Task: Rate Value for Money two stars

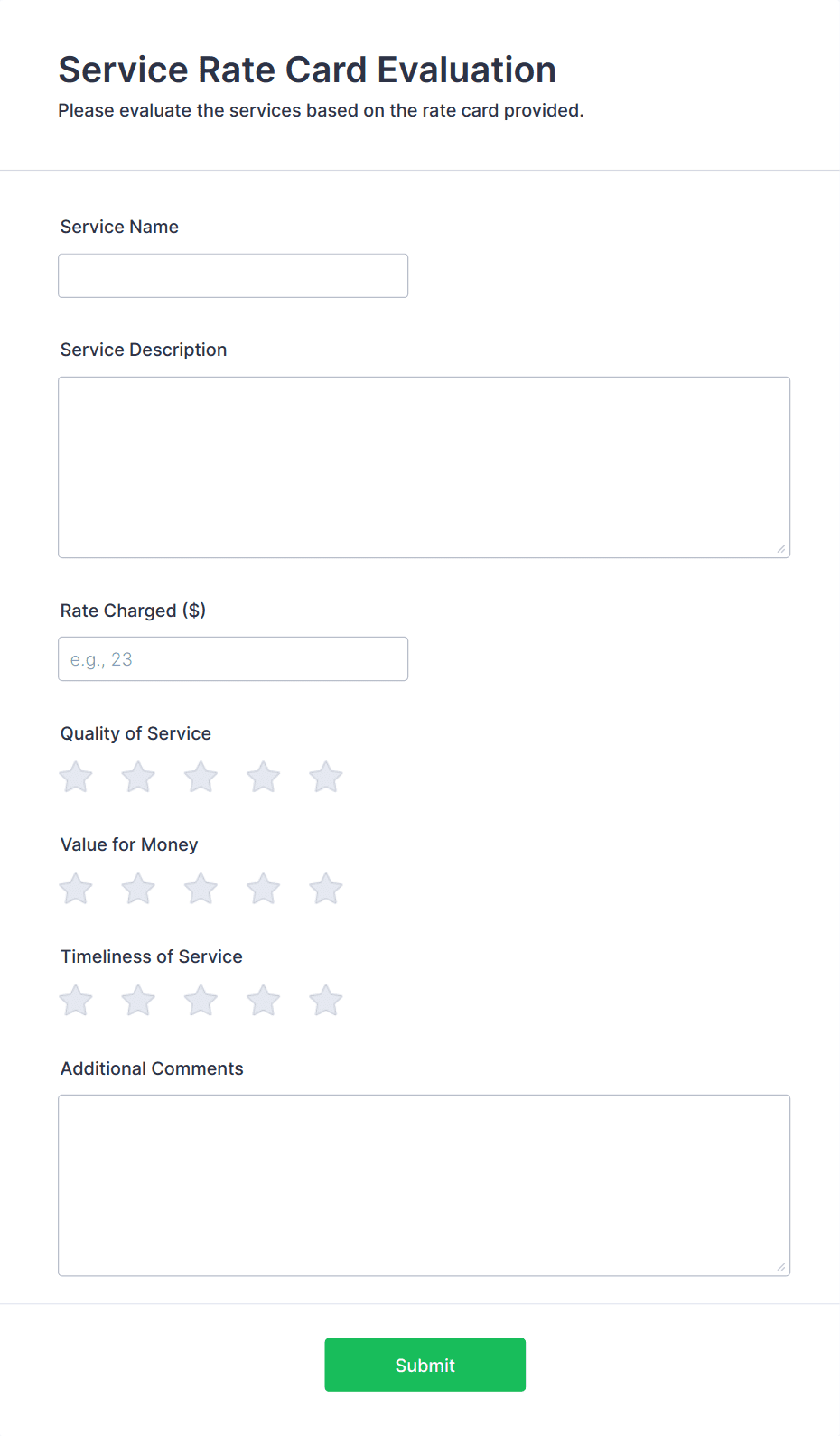Action: [138, 890]
